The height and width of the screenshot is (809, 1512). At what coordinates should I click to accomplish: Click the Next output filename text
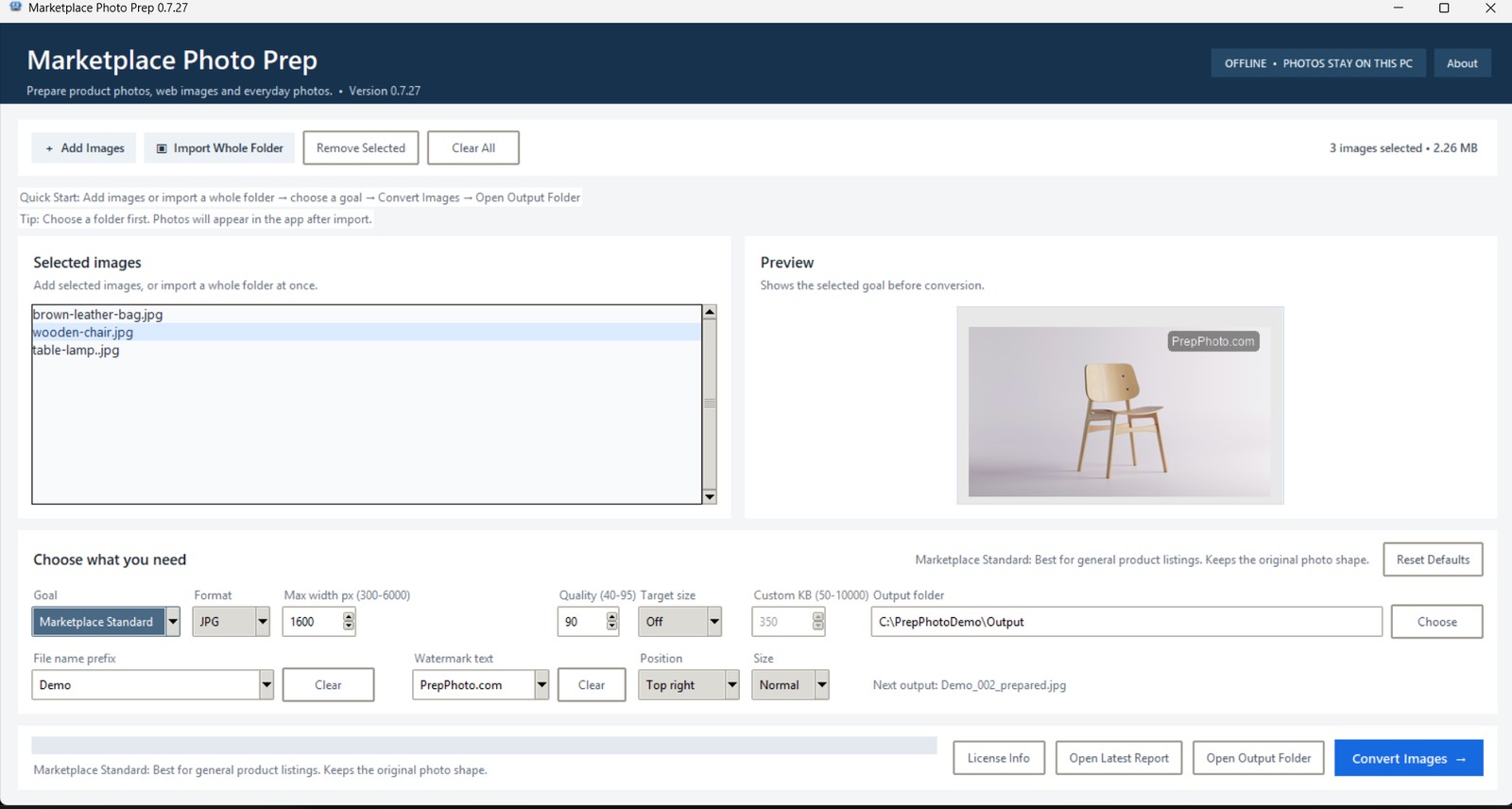click(x=970, y=685)
